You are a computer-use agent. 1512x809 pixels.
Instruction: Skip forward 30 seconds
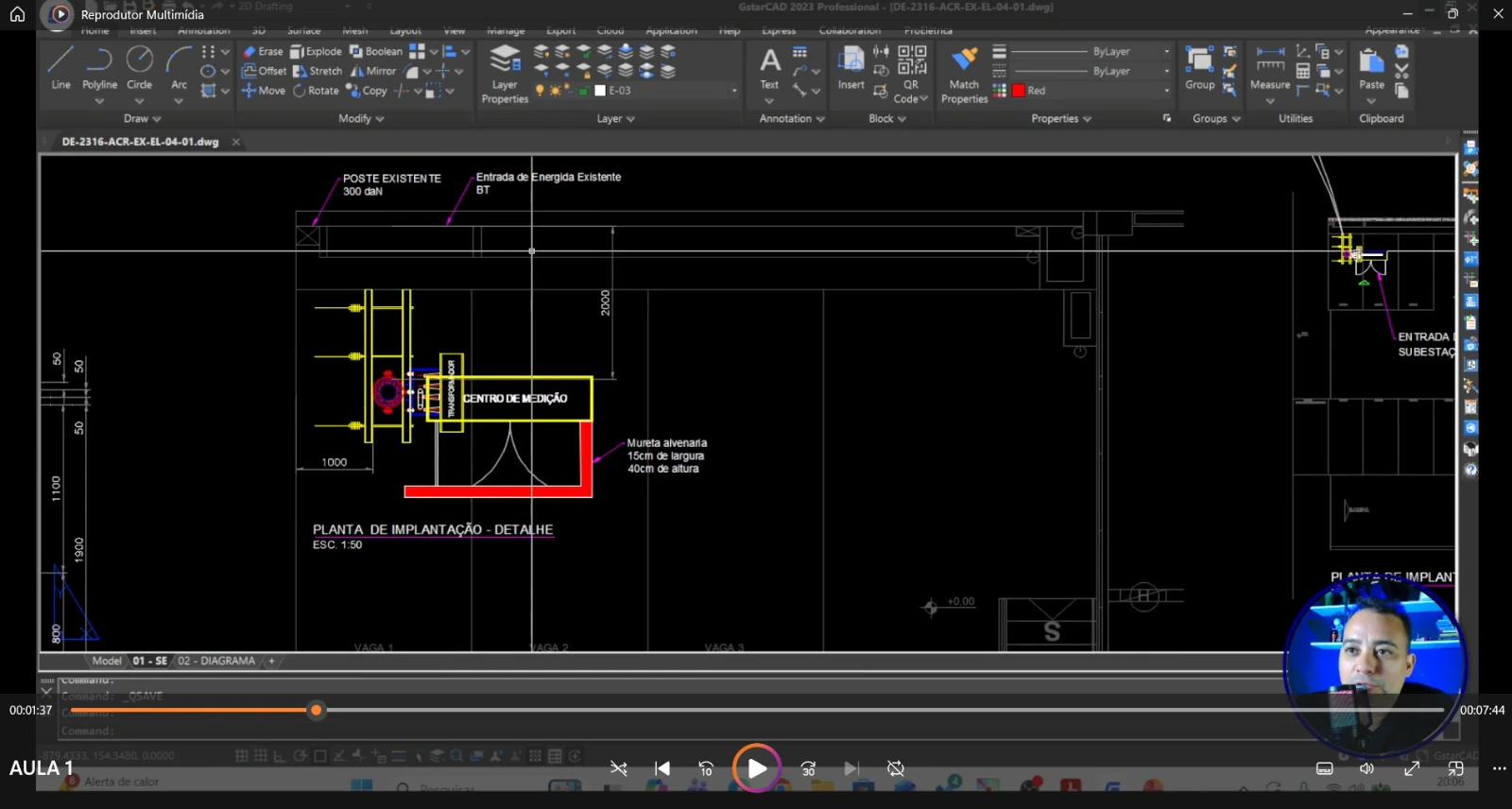point(808,768)
